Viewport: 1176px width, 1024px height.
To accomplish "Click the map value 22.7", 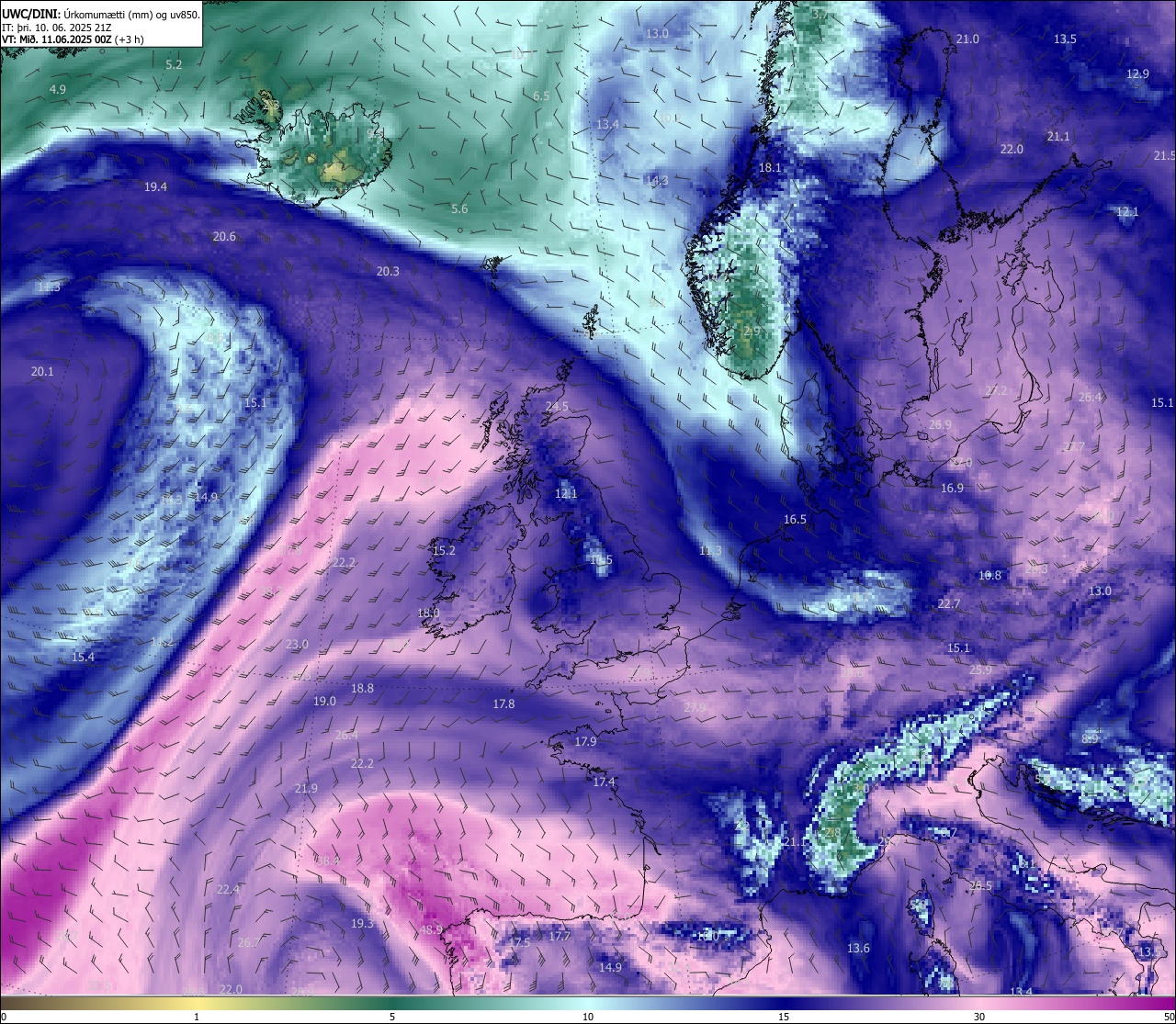I will pyautogui.click(x=949, y=604).
